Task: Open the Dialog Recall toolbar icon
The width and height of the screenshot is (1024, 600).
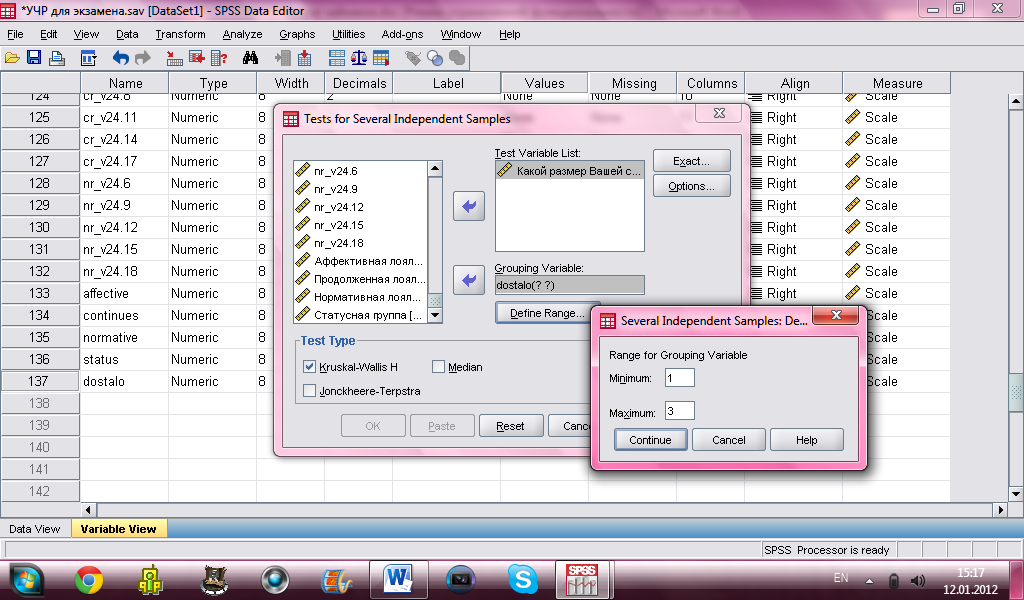Action: [x=88, y=58]
